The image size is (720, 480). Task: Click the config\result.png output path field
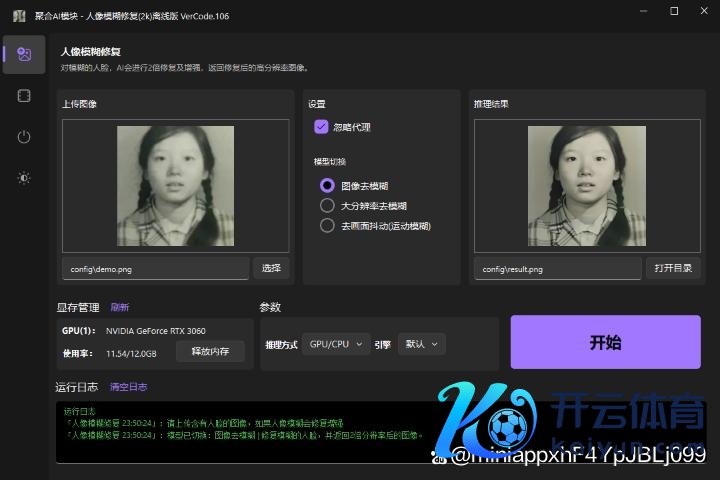tap(557, 269)
